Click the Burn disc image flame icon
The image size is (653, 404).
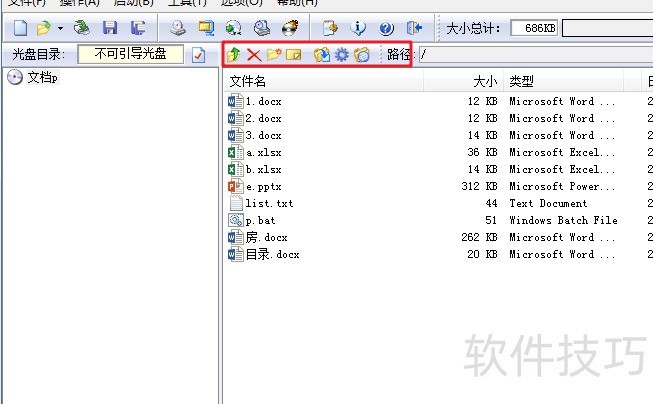click(290, 28)
